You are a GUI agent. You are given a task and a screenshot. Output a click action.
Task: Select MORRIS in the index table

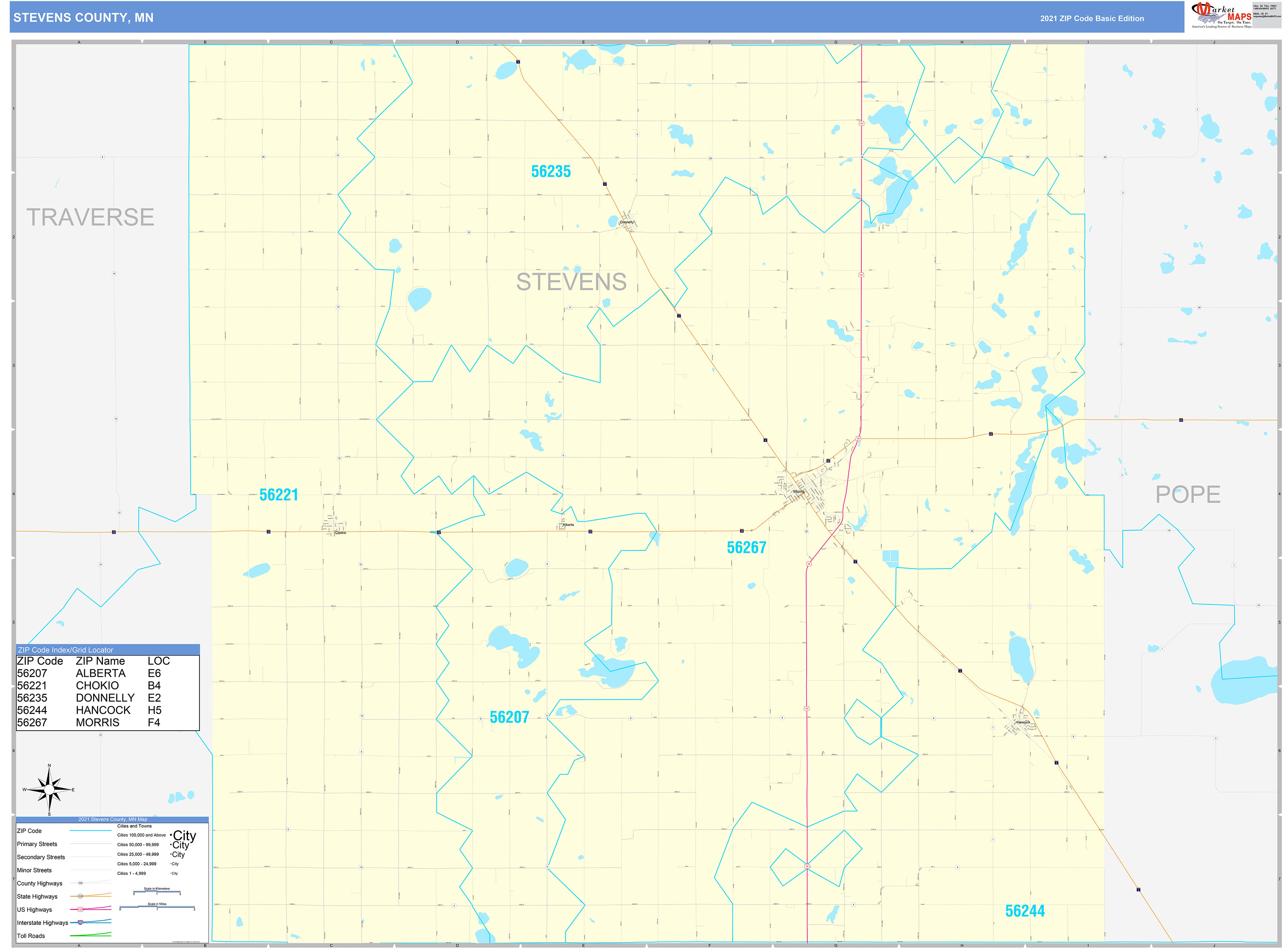point(98,723)
